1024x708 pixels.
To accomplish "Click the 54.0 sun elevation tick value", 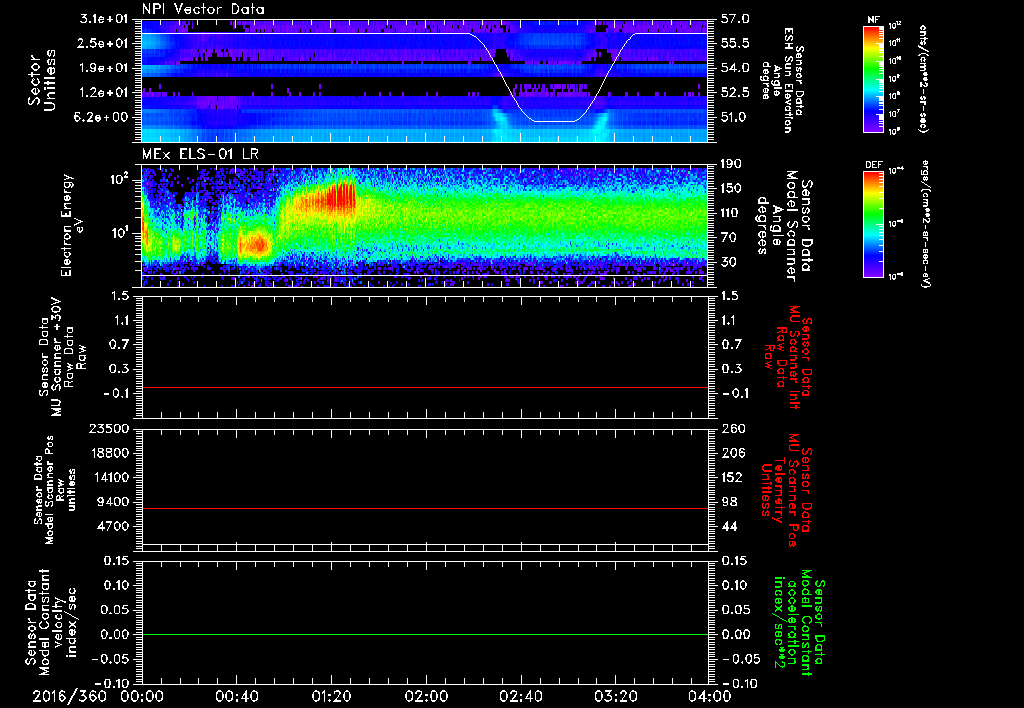I will 735,68.
